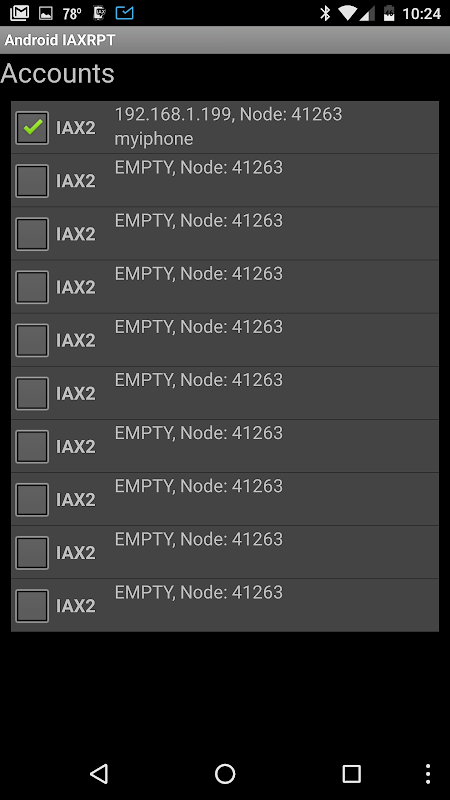Open the three-dot overflow menu
This screenshot has width=450, height=800.
(x=428, y=773)
